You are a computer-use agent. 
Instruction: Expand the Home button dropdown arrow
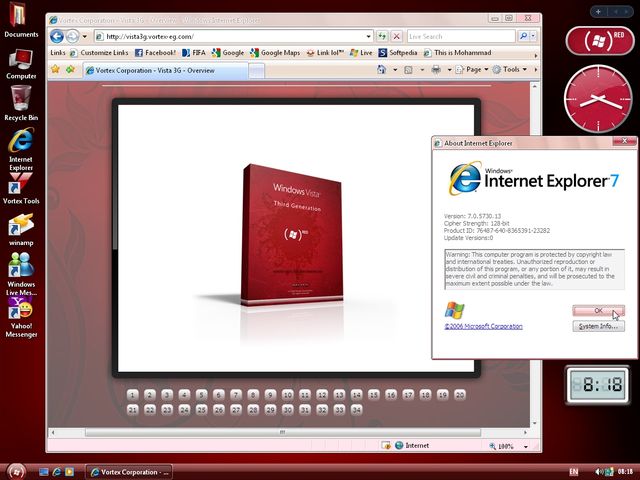[x=395, y=70]
